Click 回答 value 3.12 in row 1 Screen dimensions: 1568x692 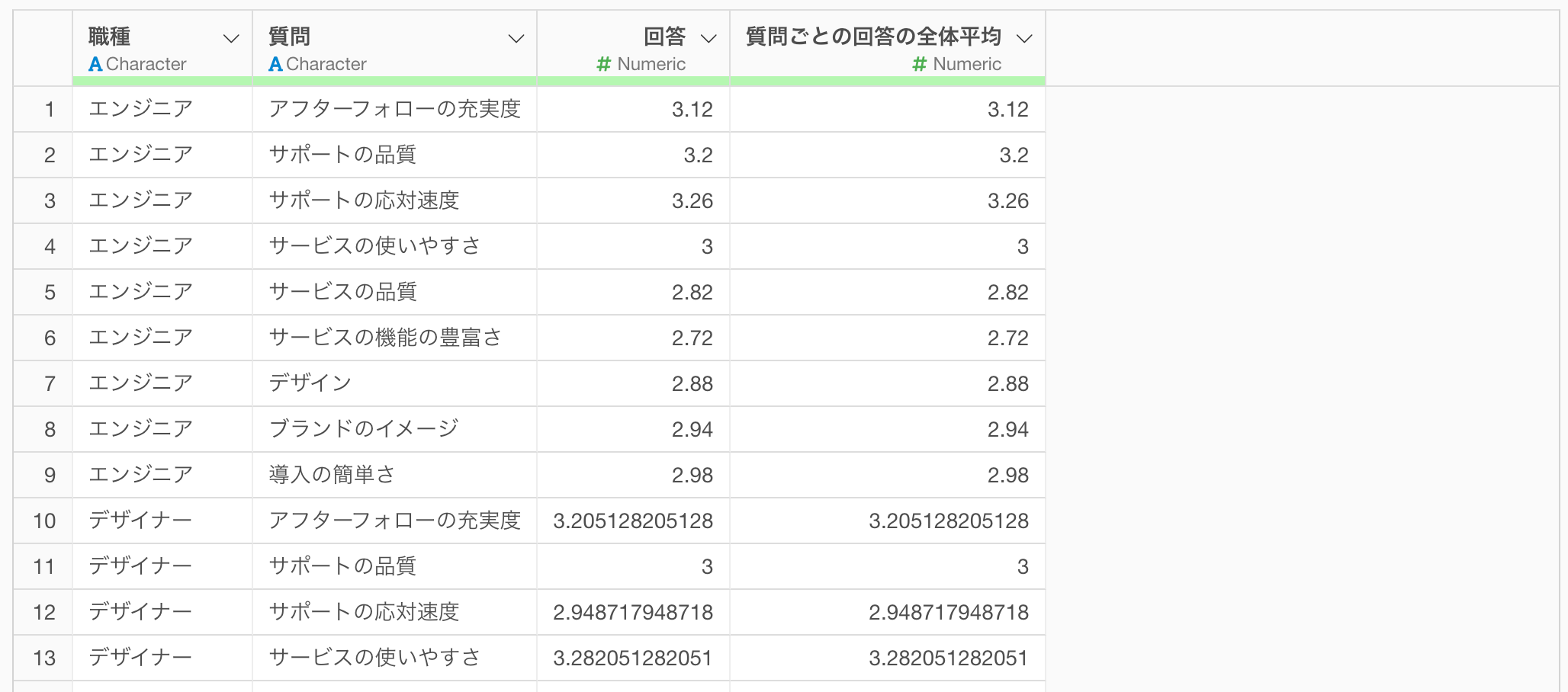(692, 109)
